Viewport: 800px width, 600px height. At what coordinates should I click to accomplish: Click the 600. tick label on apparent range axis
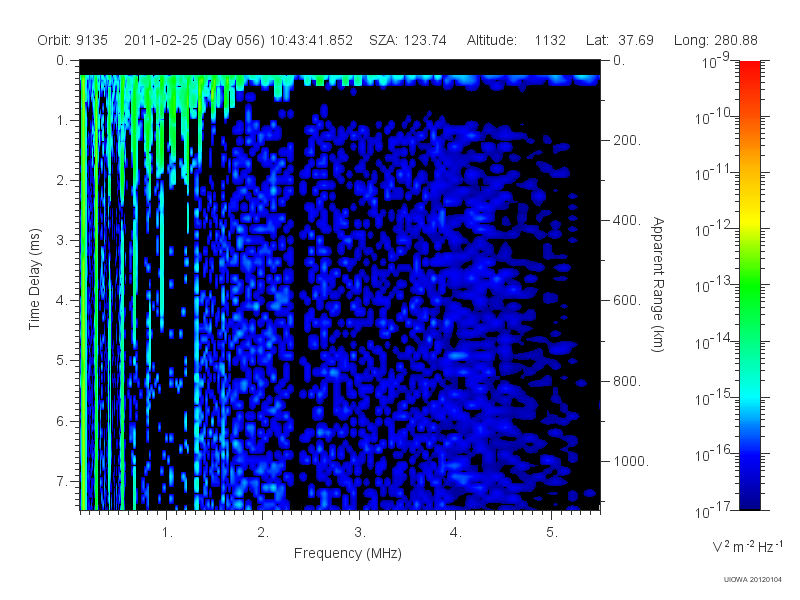click(627, 301)
